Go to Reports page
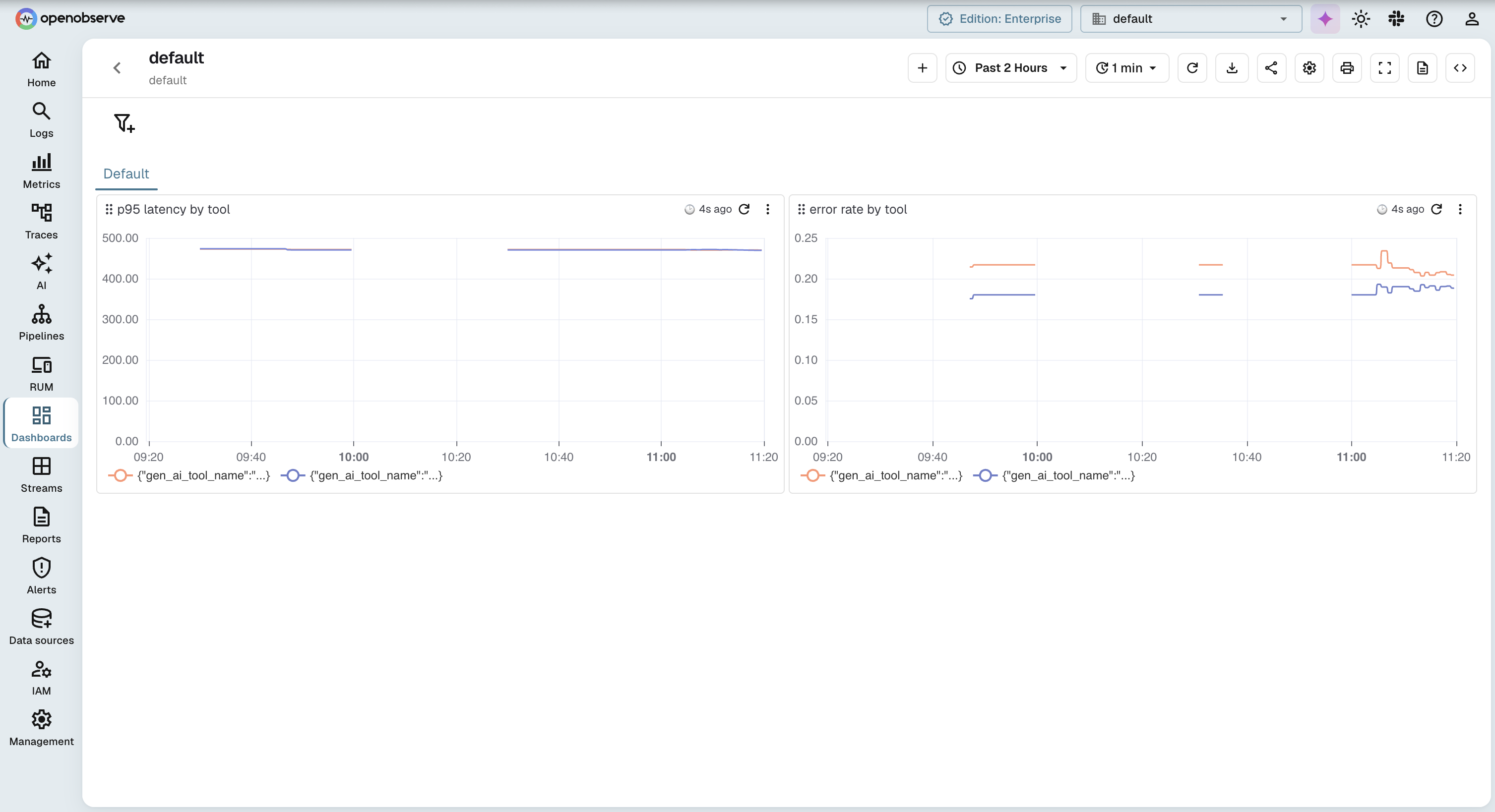This screenshot has height=812, width=1495. pyautogui.click(x=41, y=525)
